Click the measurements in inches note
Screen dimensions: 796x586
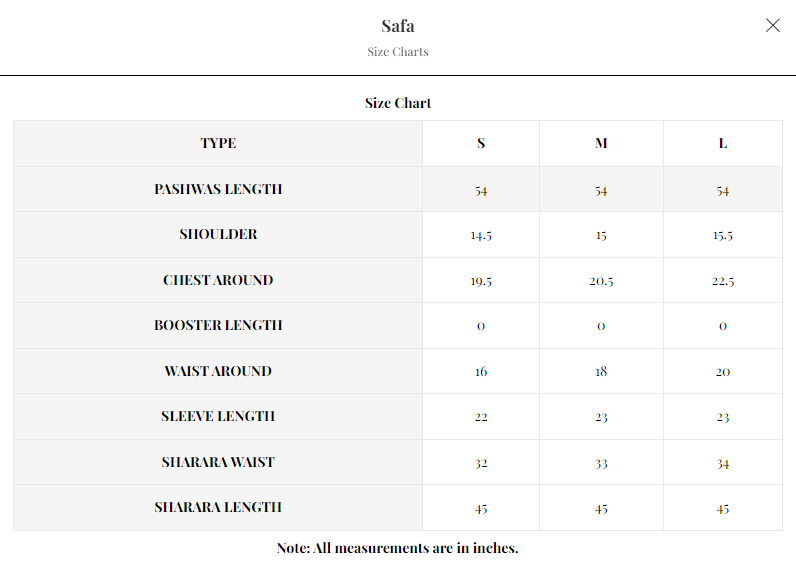pyautogui.click(x=398, y=548)
